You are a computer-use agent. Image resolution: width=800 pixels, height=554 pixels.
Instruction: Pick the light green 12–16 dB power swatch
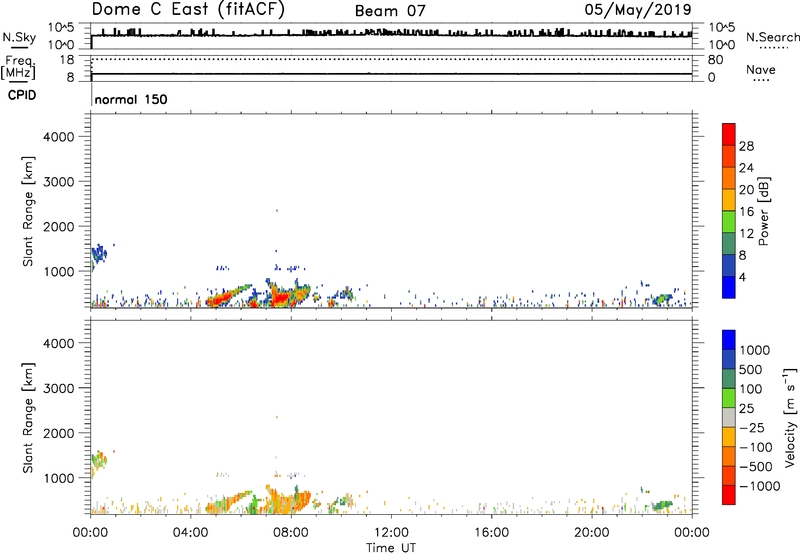(729, 222)
